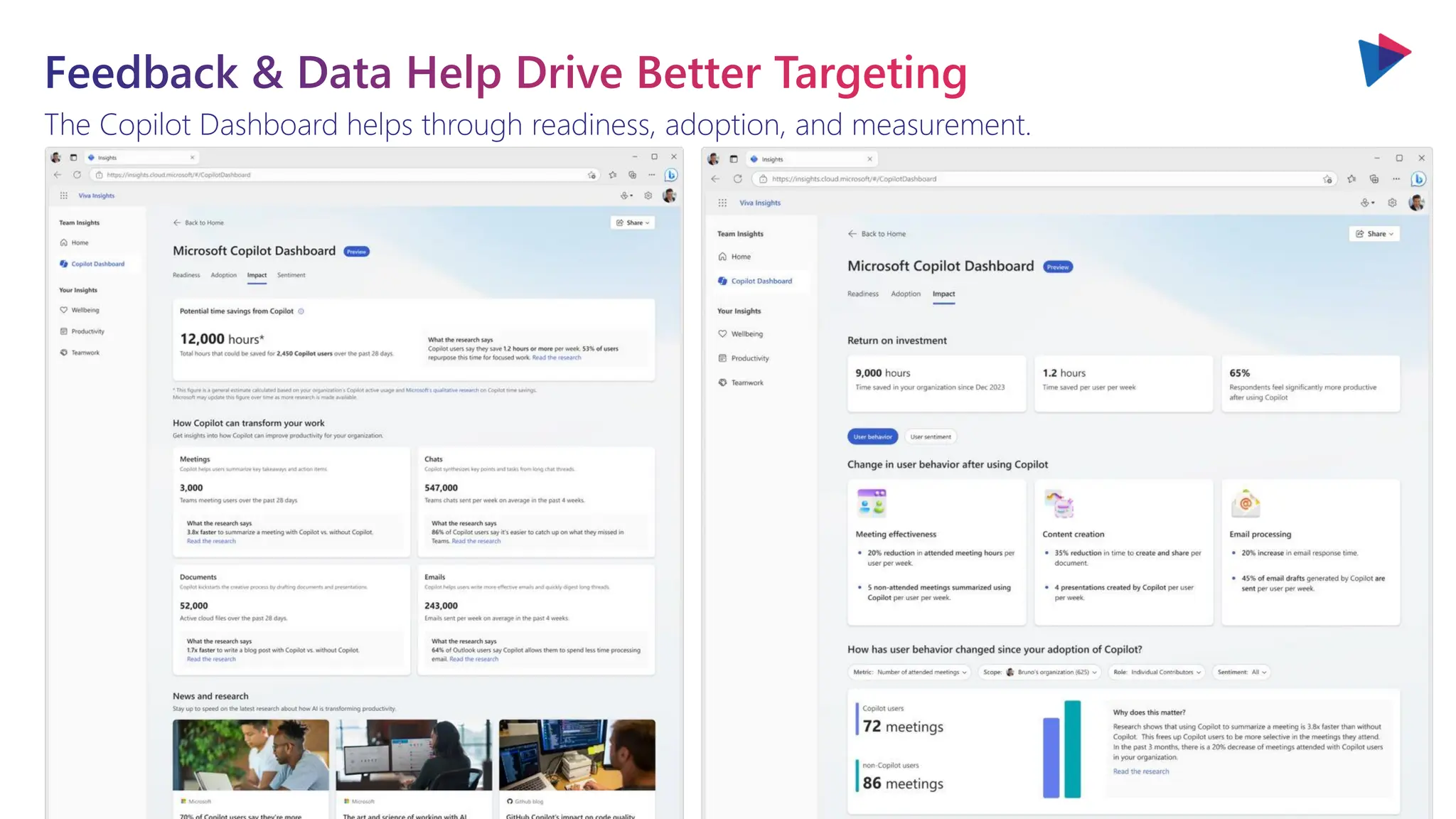Open Metric Number of attended meetings dropdown
Viewport: 1456px width, 819px height.
click(909, 672)
